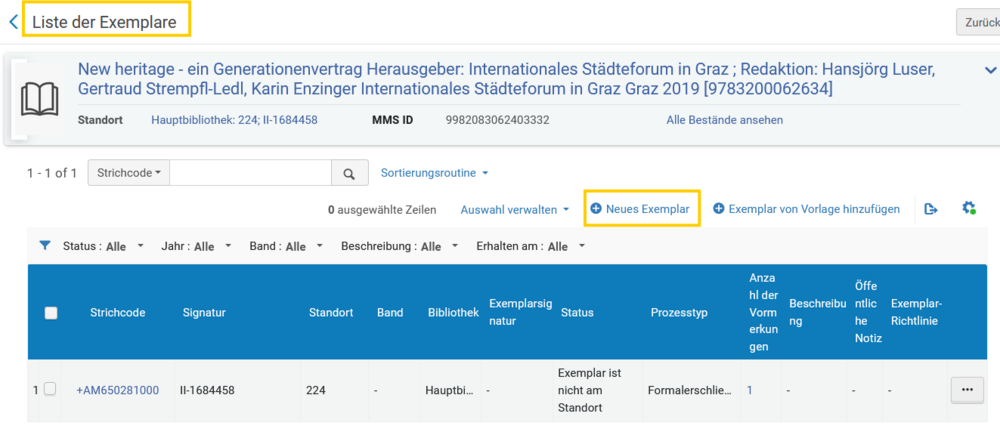The image size is (1000, 435).
Task: Click the Strichcode column header
Action: pos(117,313)
